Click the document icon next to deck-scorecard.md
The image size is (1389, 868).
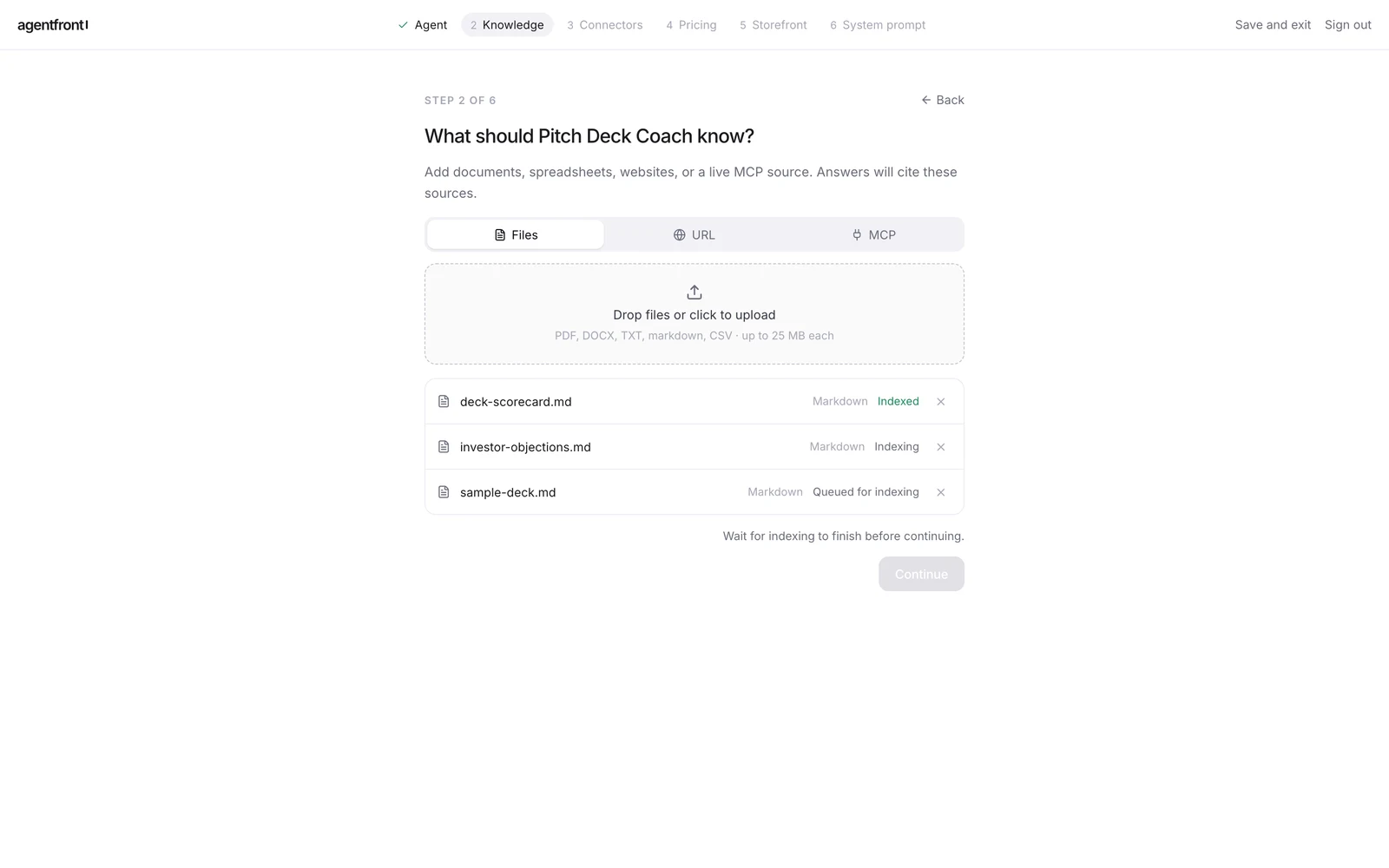coord(444,402)
